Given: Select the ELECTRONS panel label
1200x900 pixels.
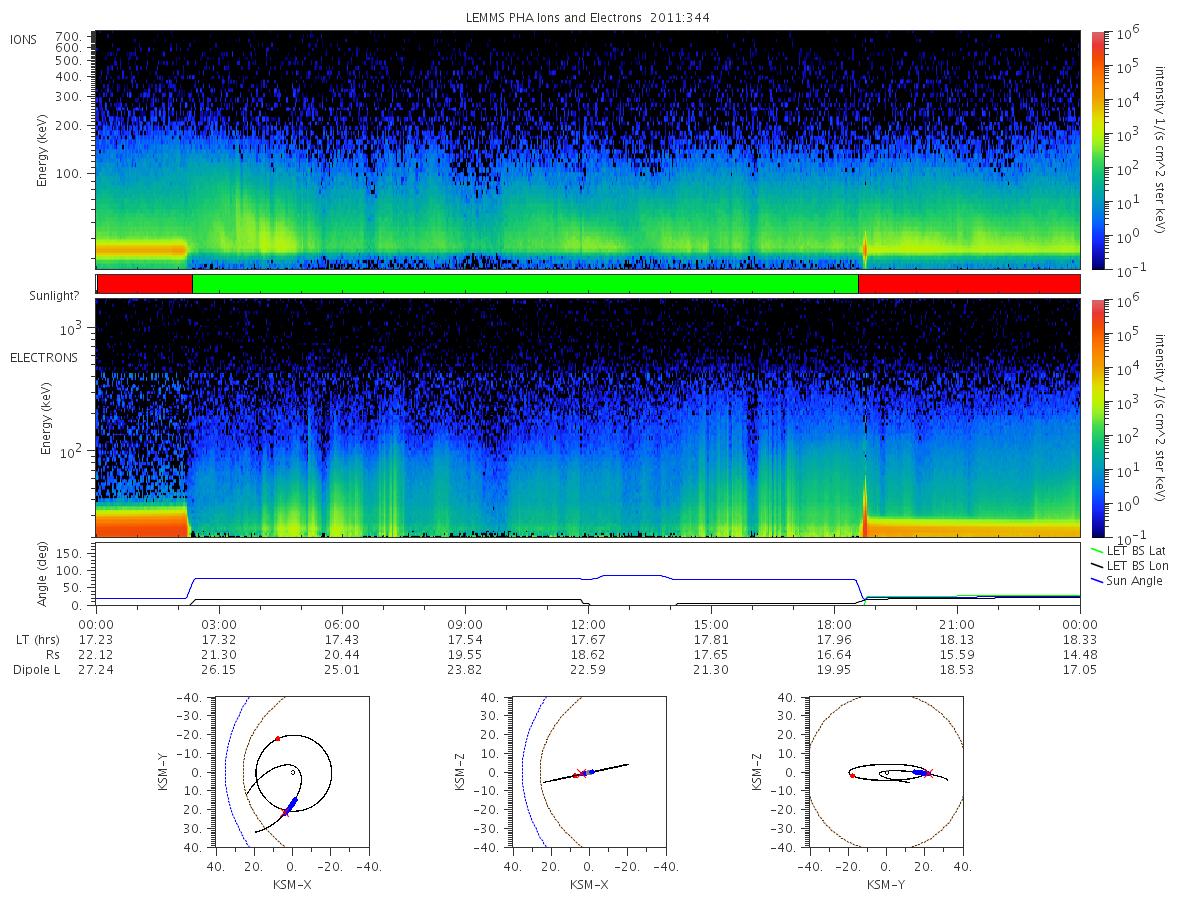Looking at the screenshot, I should point(43,357).
